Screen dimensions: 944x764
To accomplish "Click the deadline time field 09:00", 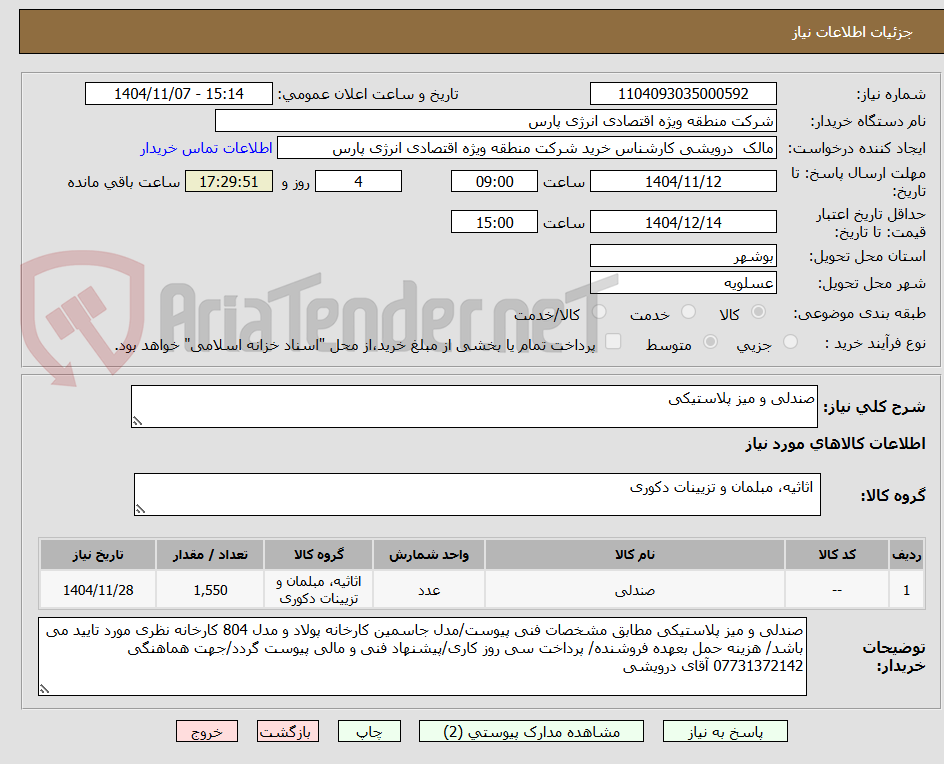I will [494, 181].
